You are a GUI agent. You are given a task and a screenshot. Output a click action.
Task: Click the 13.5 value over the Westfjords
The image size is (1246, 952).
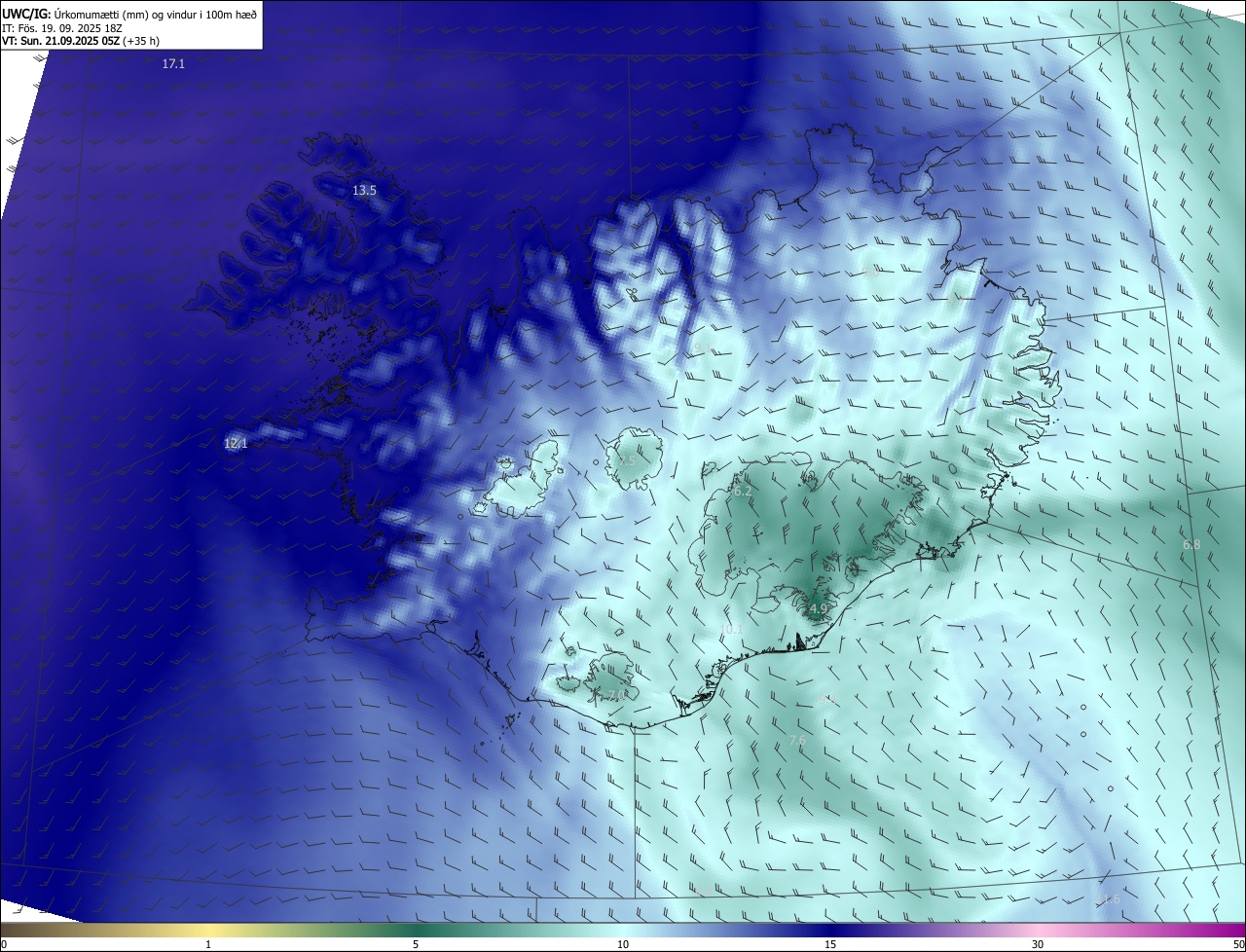click(x=364, y=191)
